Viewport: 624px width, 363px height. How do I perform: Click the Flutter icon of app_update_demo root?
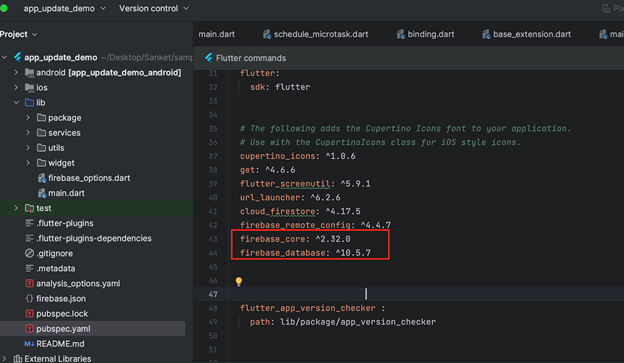pyautogui.click(x=18, y=57)
